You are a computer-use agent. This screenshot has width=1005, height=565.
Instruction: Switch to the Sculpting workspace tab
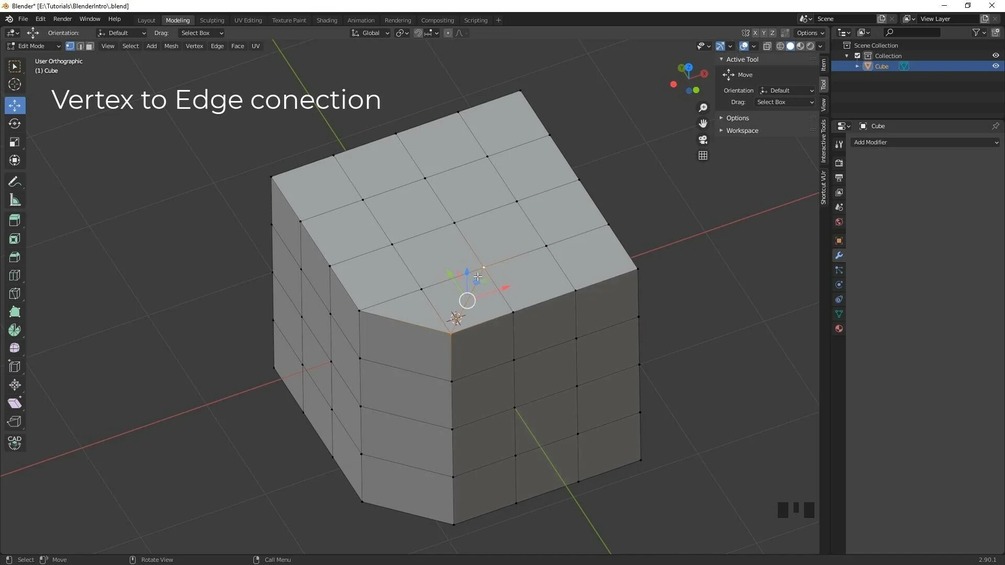212,20
